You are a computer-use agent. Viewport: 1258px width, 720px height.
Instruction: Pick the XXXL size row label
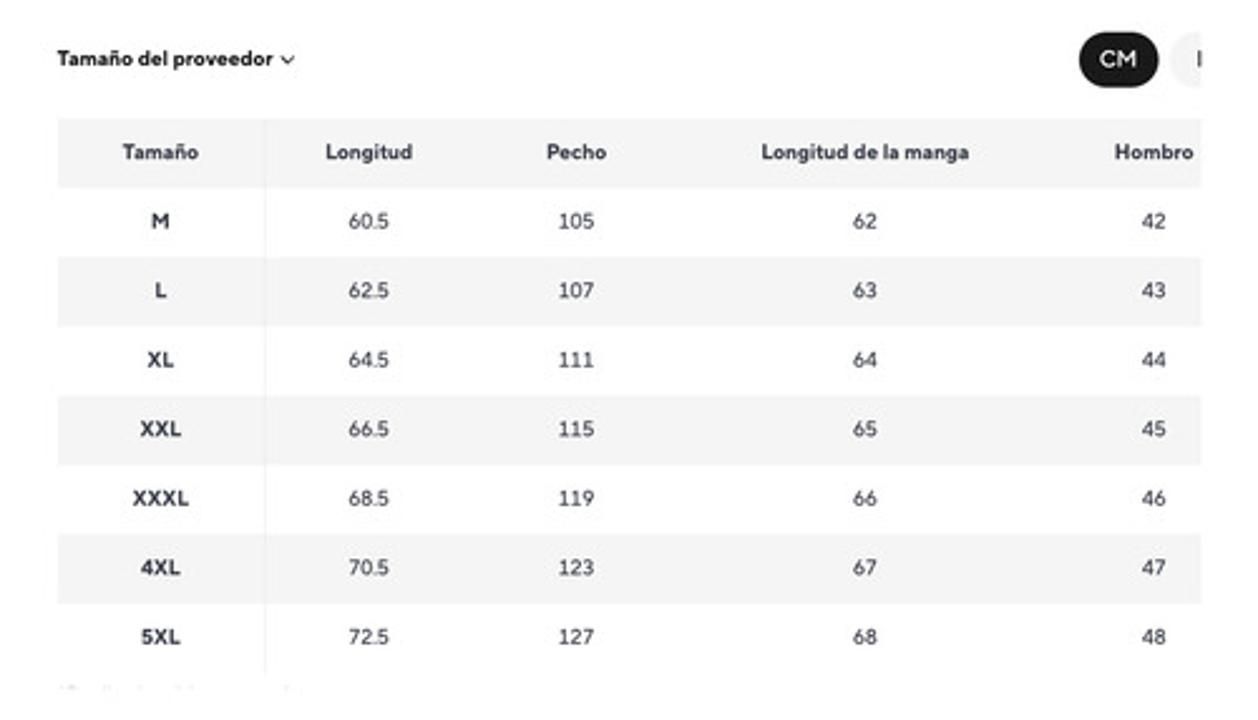coord(160,498)
